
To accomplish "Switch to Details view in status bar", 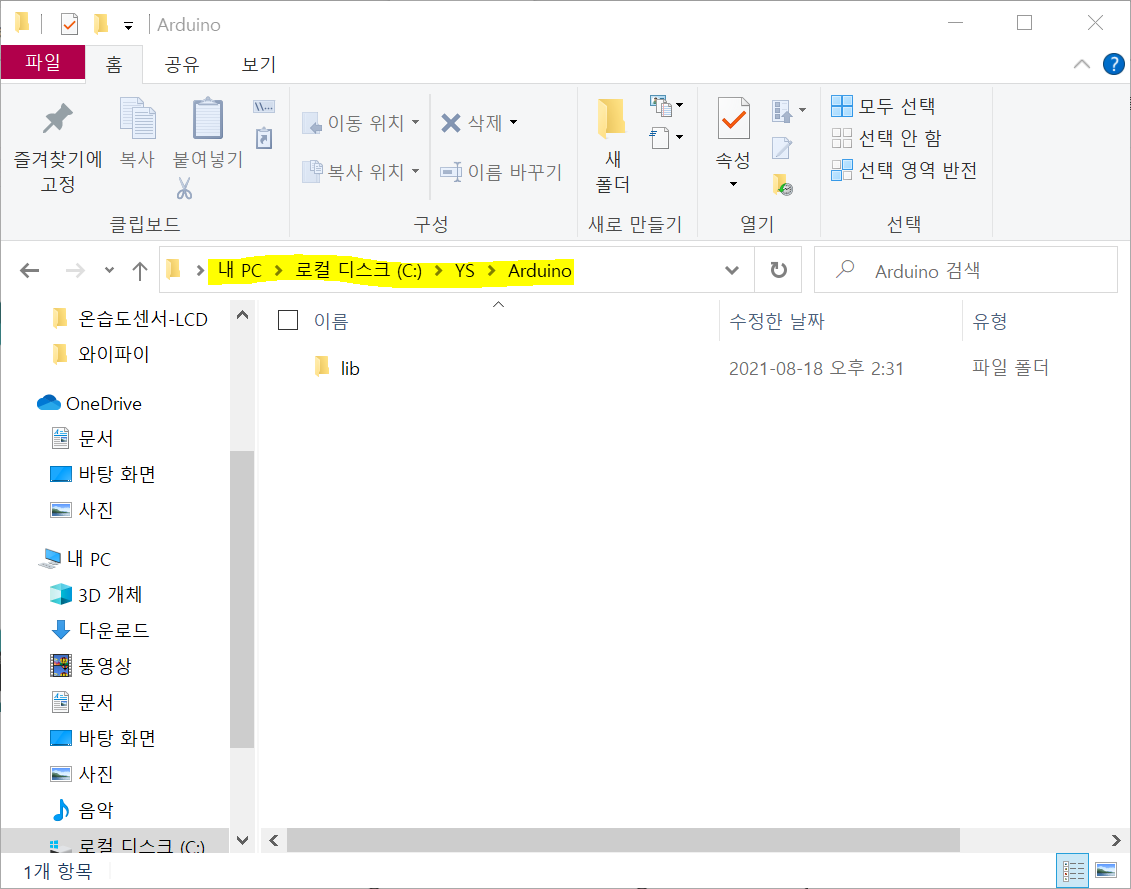I will tap(1073, 871).
